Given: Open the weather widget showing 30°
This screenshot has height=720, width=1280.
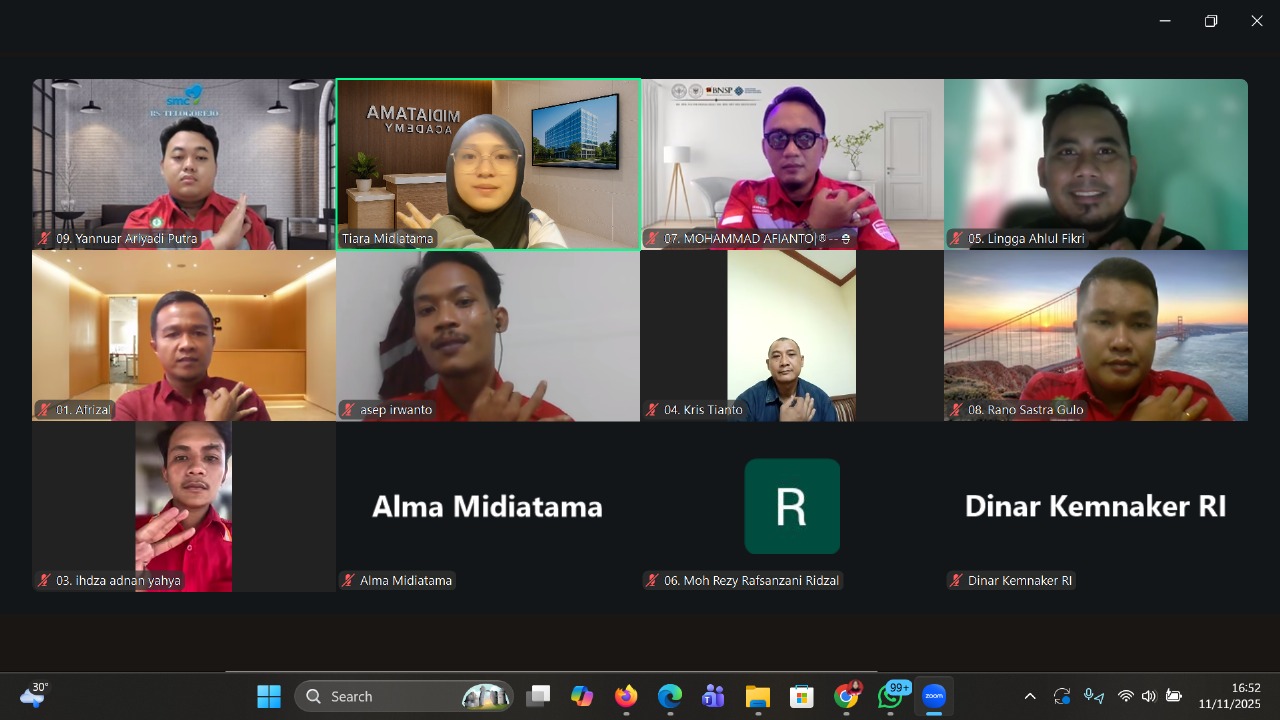Looking at the screenshot, I should point(33,695).
